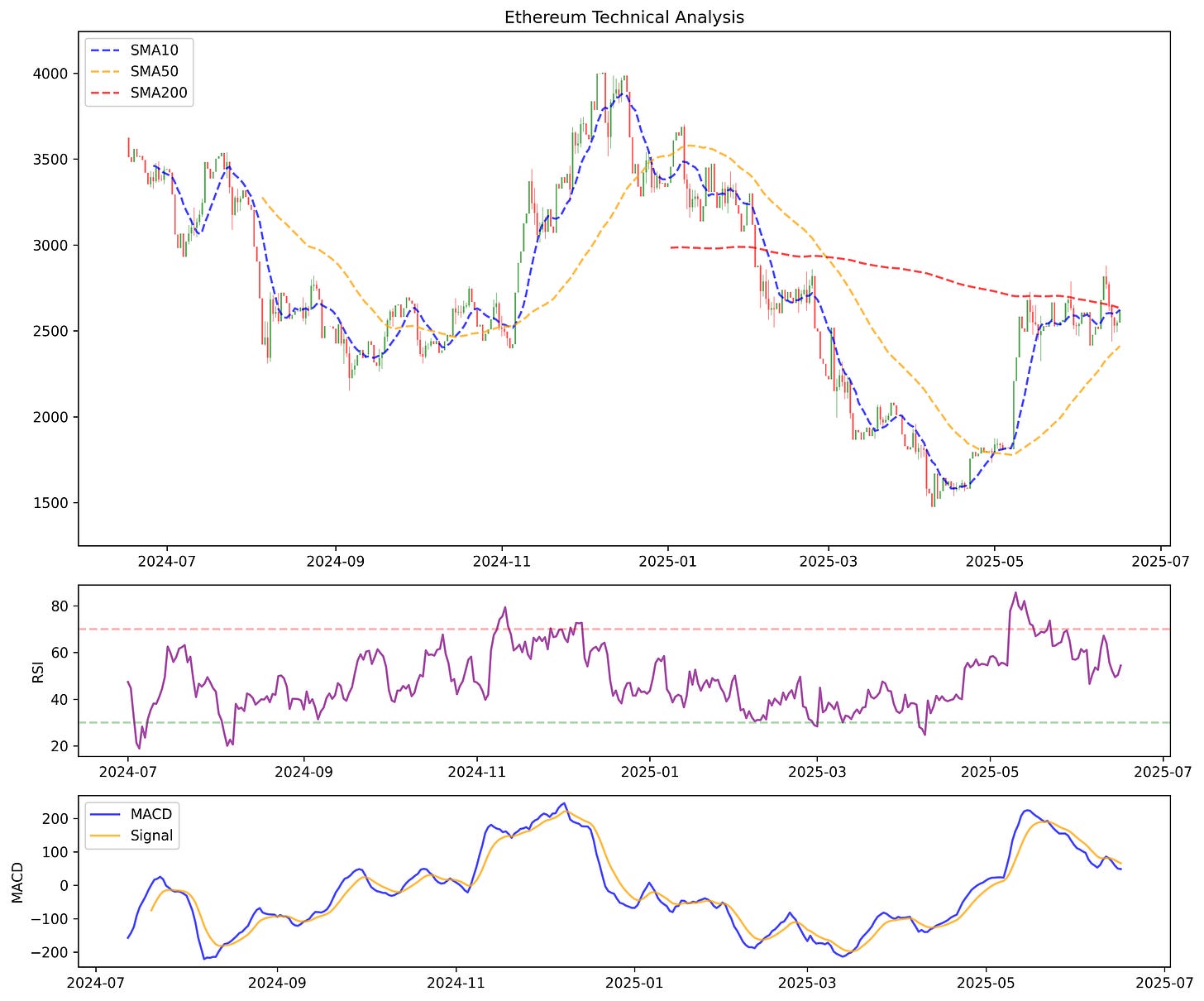
Task: Click the 2025-01 date under the price chart
Action: (668, 562)
